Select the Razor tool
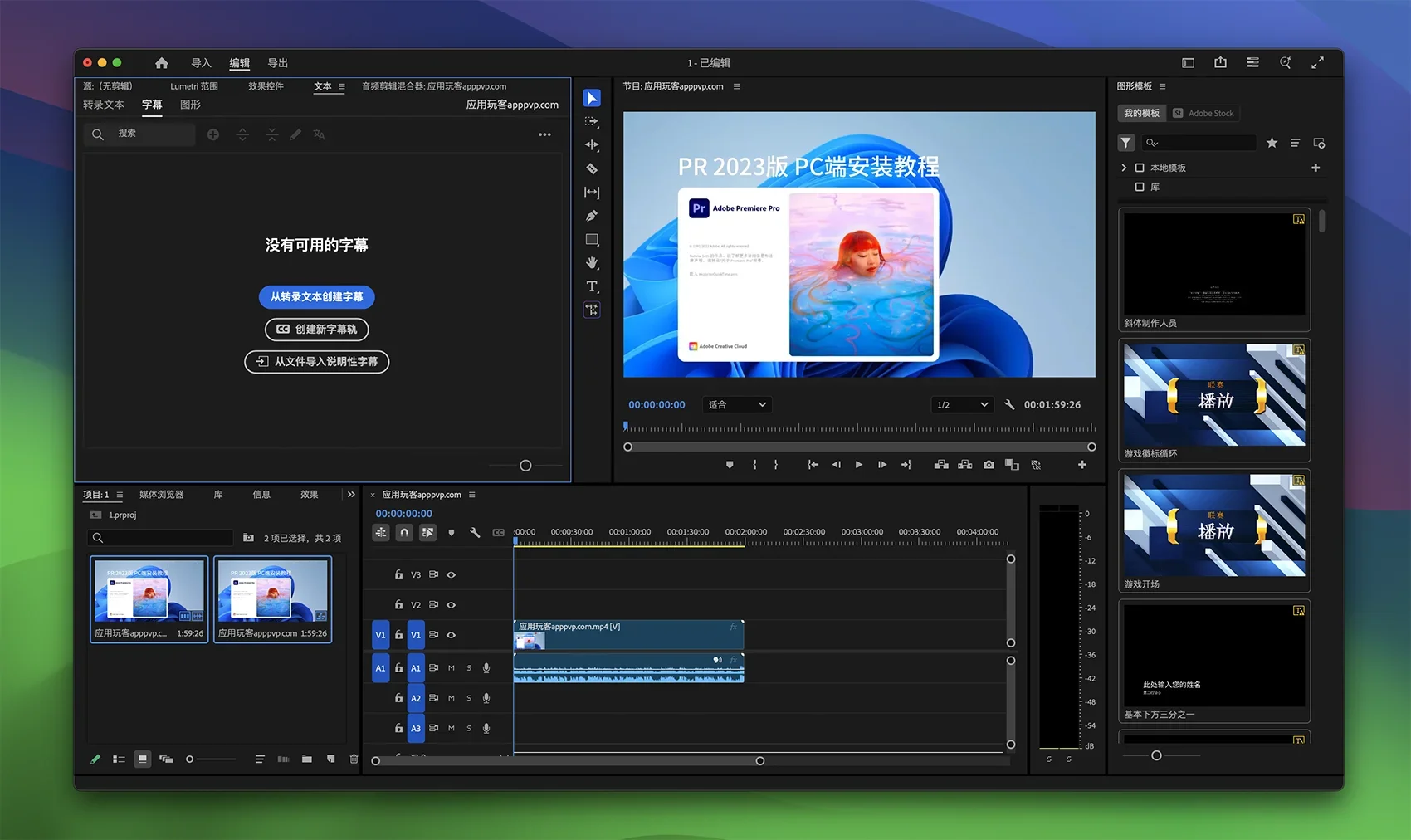 click(592, 168)
